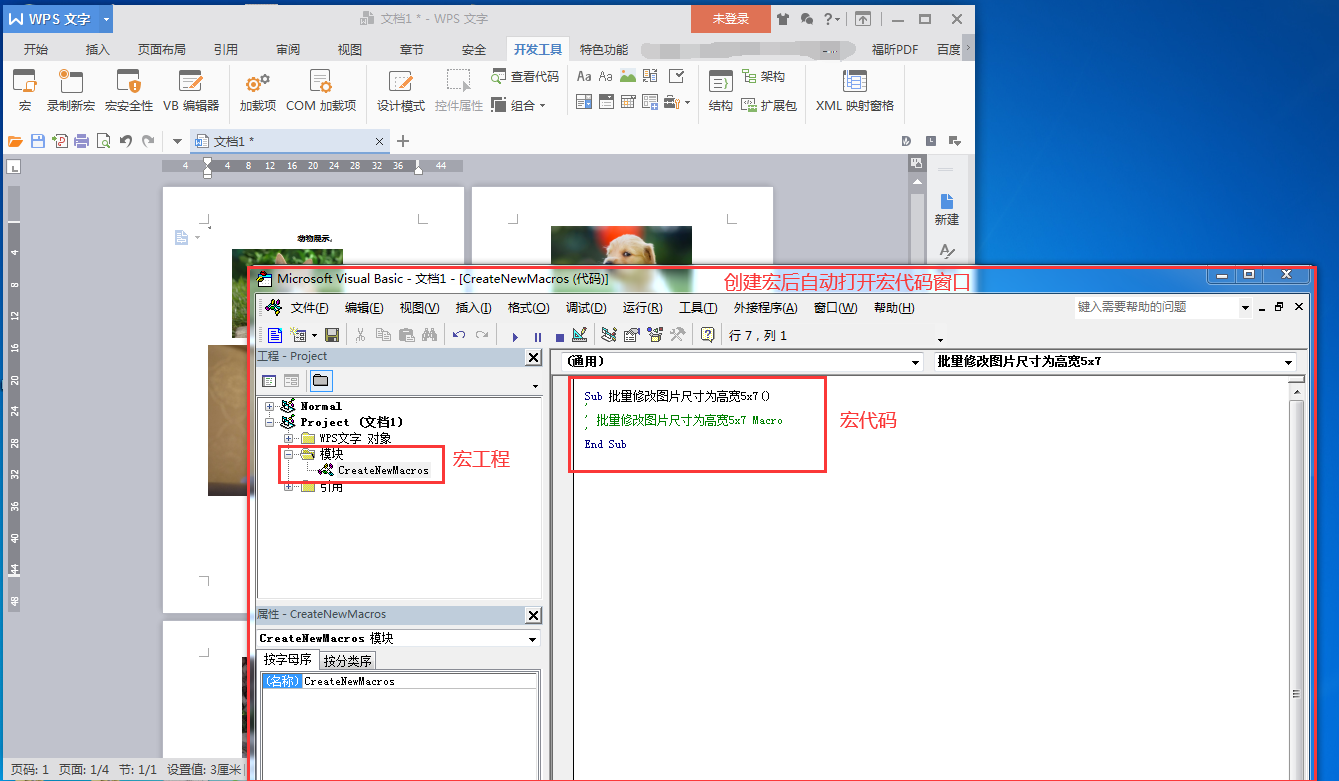Open Properties window icon in VBA toolbar

pyautogui.click(x=632, y=335)
